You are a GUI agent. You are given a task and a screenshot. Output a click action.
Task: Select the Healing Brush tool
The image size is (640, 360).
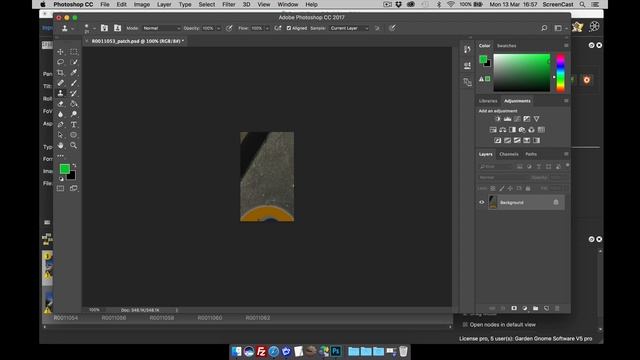(x=60, y=83)
